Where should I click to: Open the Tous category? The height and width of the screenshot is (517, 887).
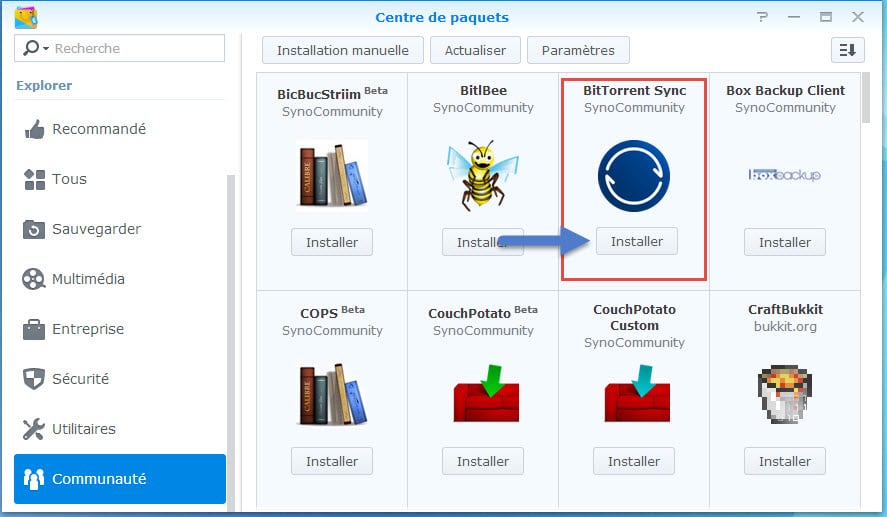click(x=120, y=179)
